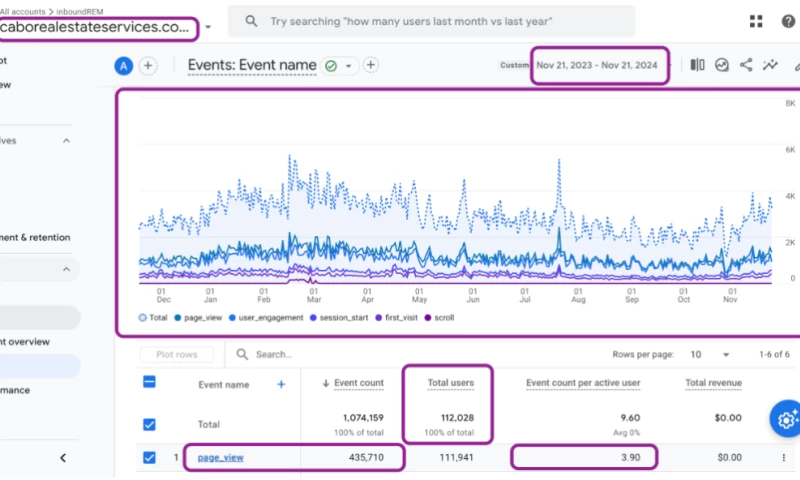Viewport: 800px width, 480px height.
Task: Click the Total users value 112,028
Action: point(457,418)
